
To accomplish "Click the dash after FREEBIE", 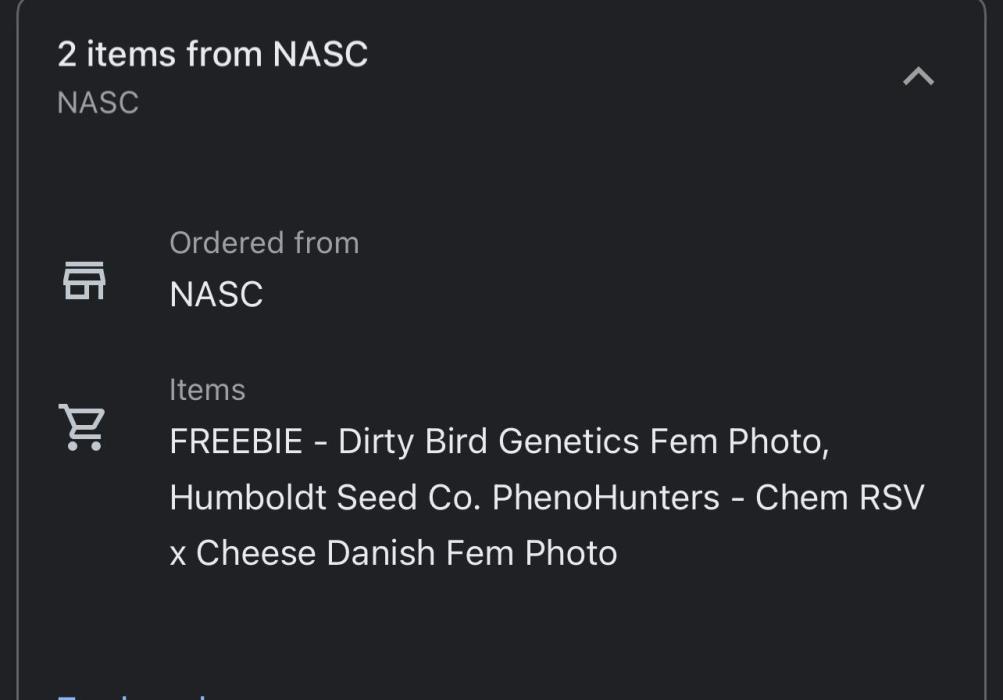I will [320, 442].
